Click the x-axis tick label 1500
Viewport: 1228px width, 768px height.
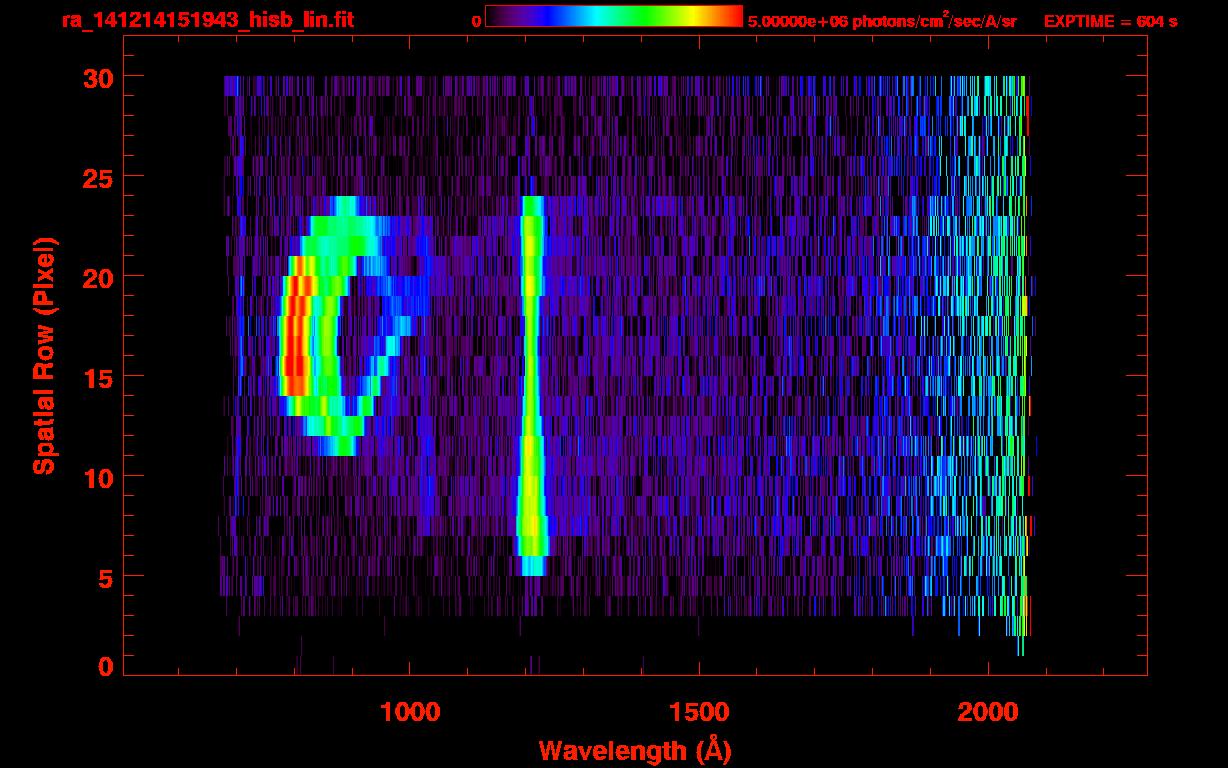[x=698, y=712]
